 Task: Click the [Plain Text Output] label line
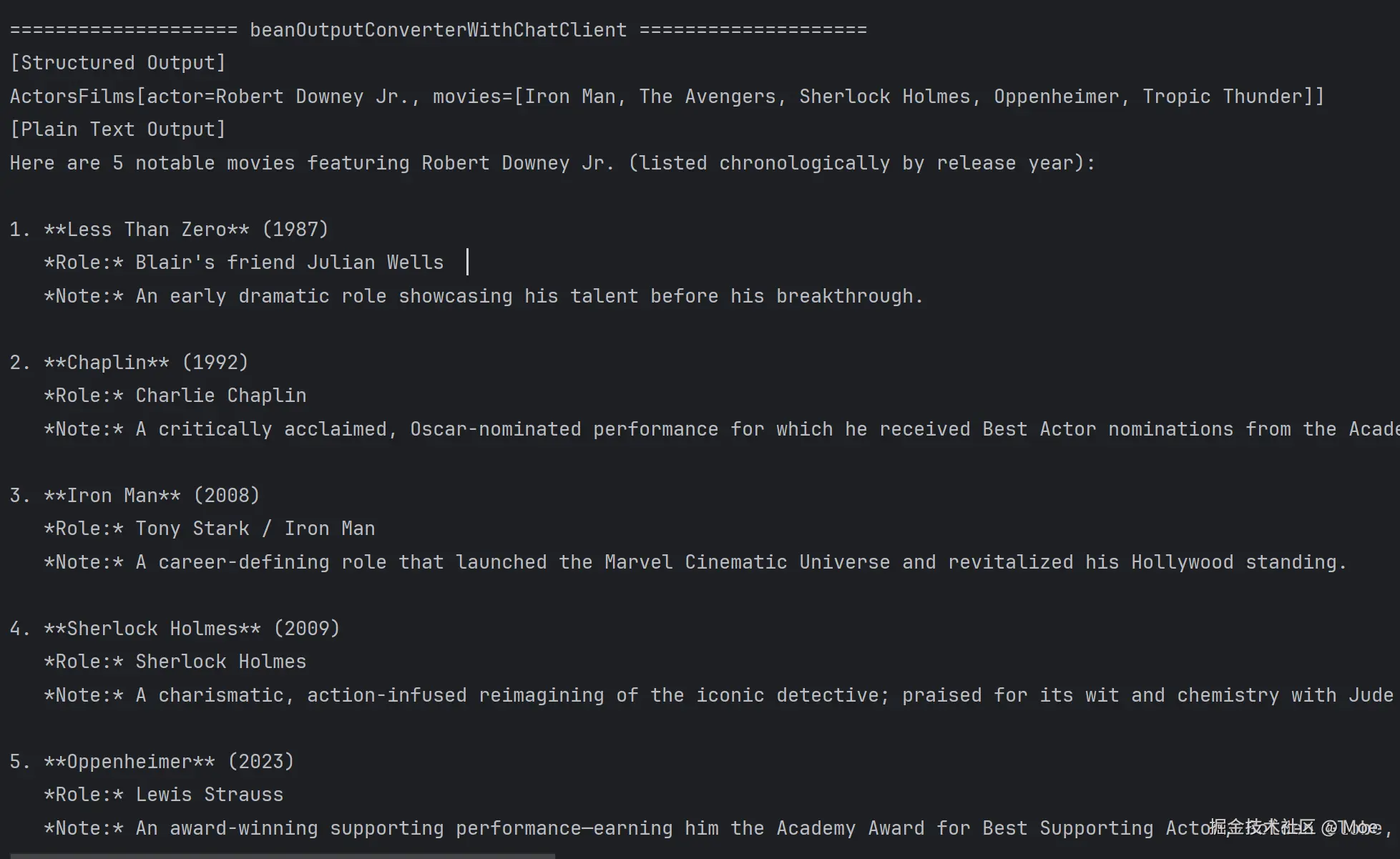[x=118, y=129]
